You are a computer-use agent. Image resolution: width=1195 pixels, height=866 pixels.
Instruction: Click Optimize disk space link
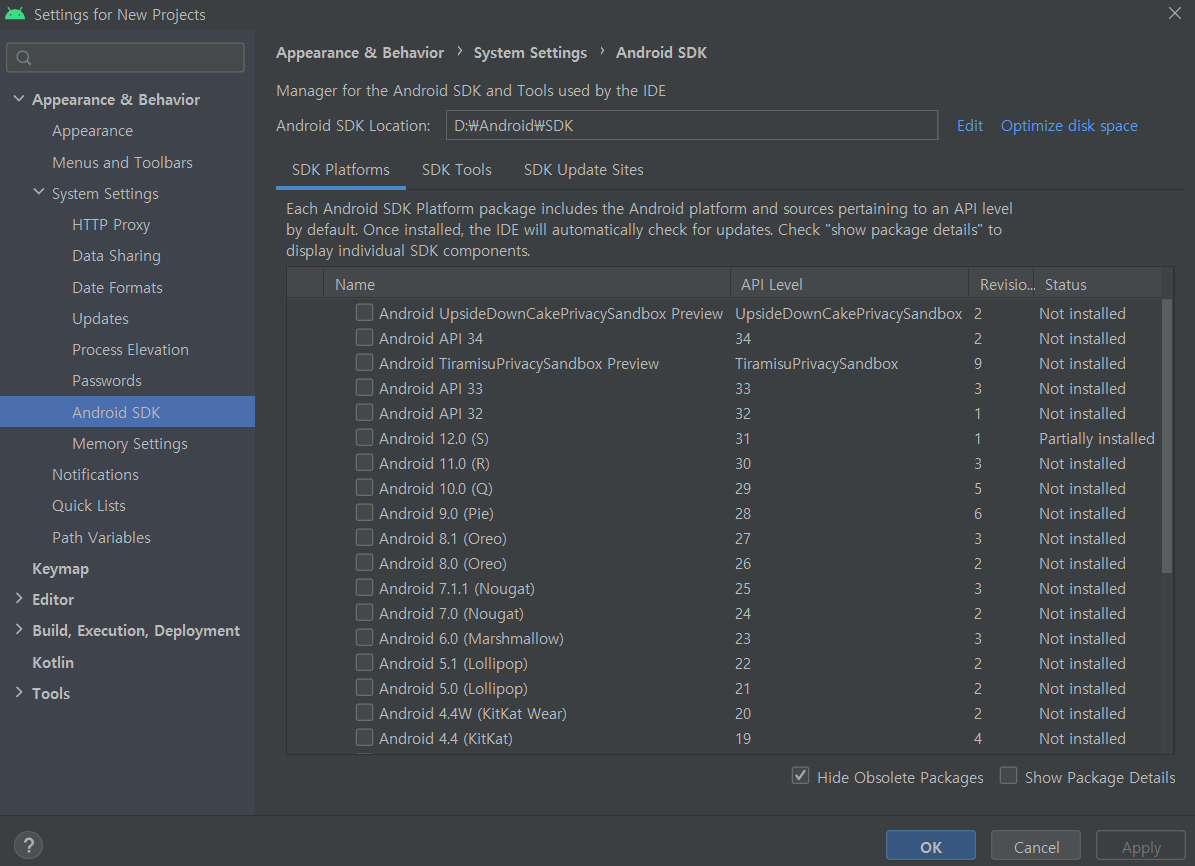click(1068, 126)
